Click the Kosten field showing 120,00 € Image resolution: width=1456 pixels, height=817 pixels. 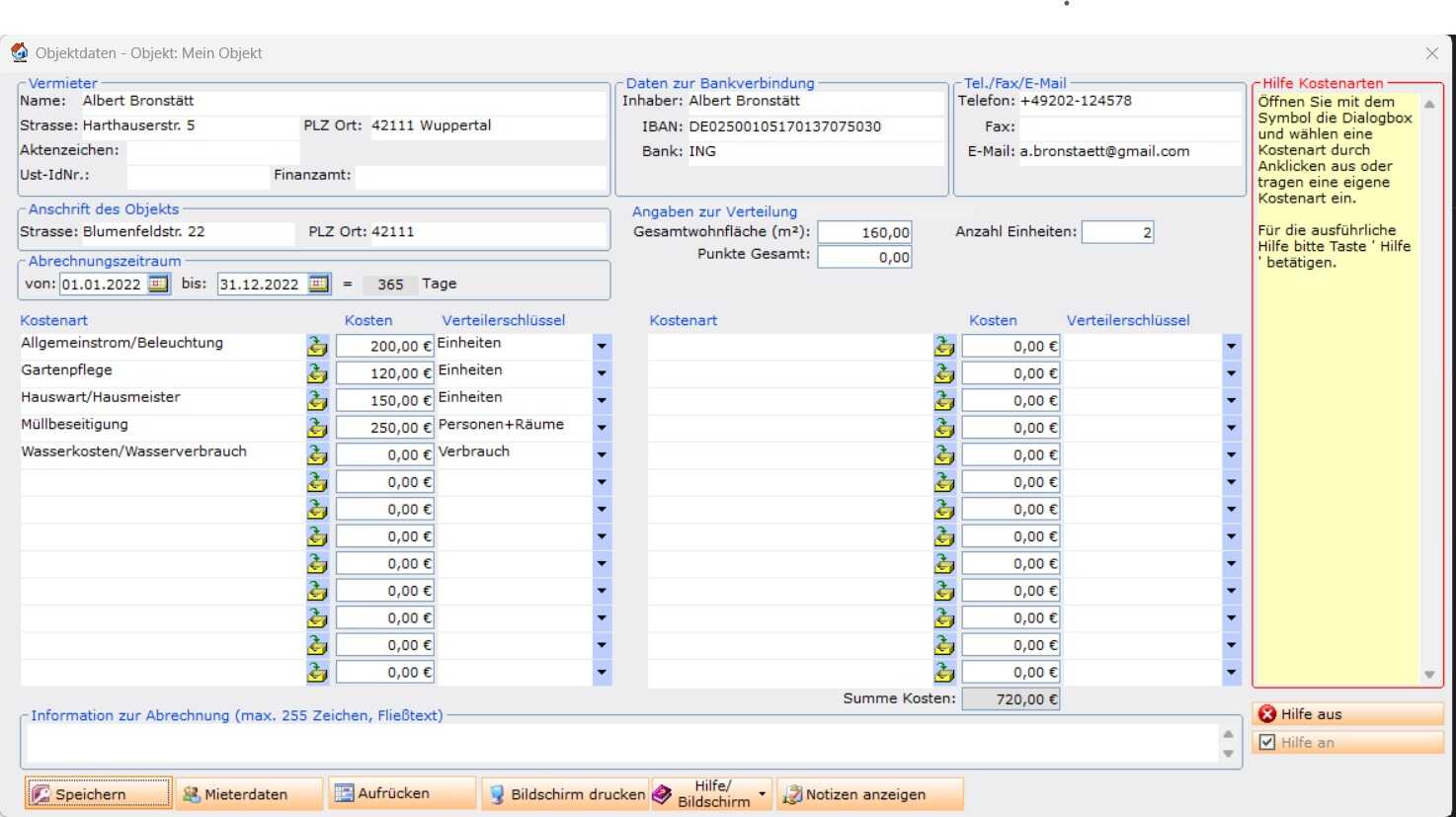[384, 373]
